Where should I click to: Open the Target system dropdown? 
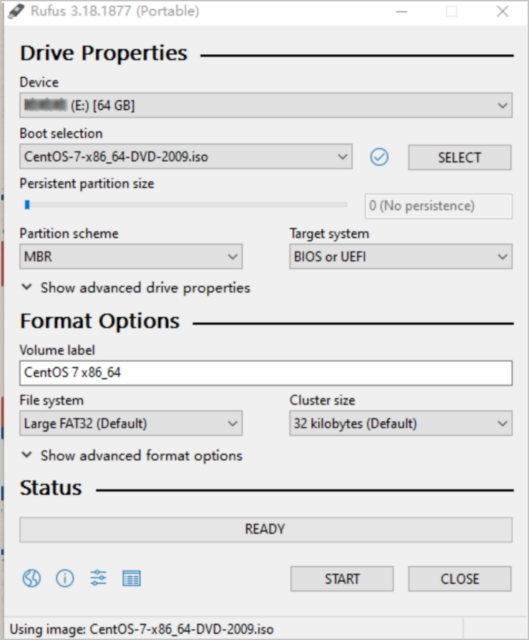tap(401, 256)
